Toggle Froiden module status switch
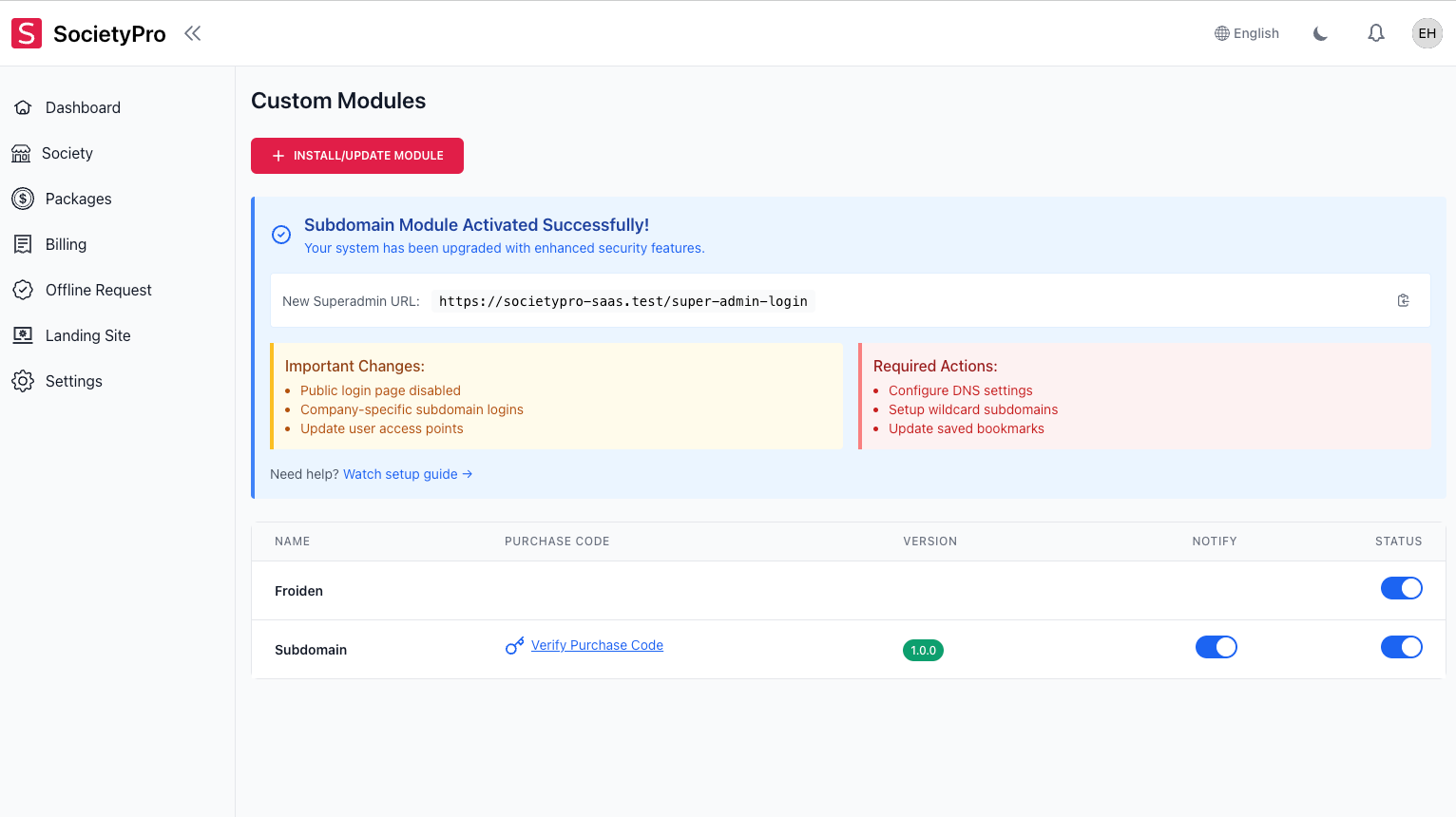The image size is (1456, 817). tap(1401, 588)
